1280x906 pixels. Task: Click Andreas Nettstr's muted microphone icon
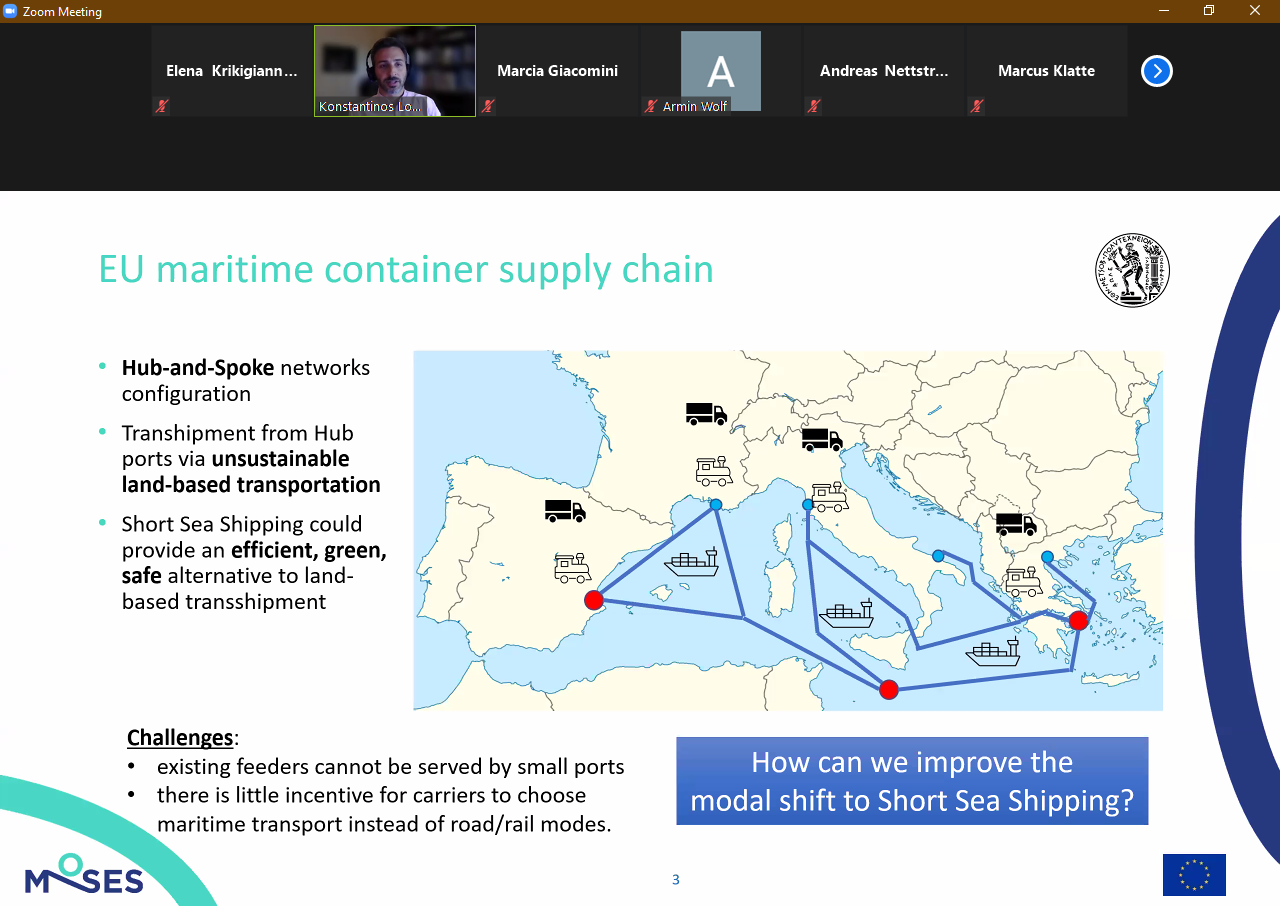(814, 105)
